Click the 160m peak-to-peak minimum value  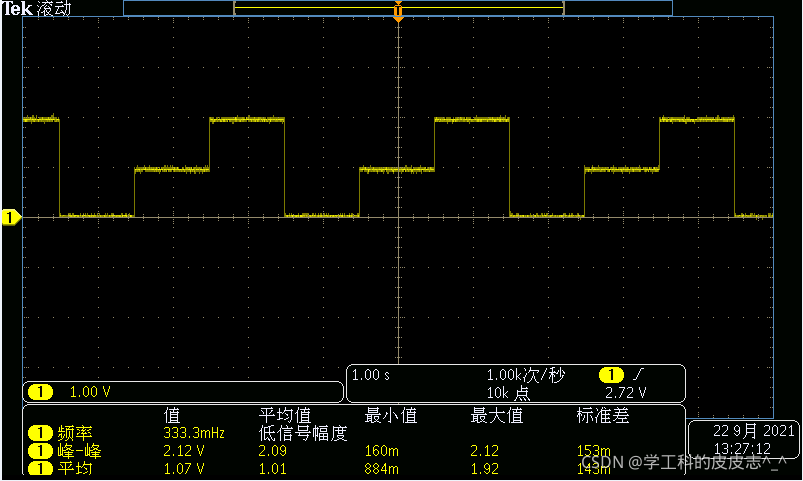[x=382, y=451]
